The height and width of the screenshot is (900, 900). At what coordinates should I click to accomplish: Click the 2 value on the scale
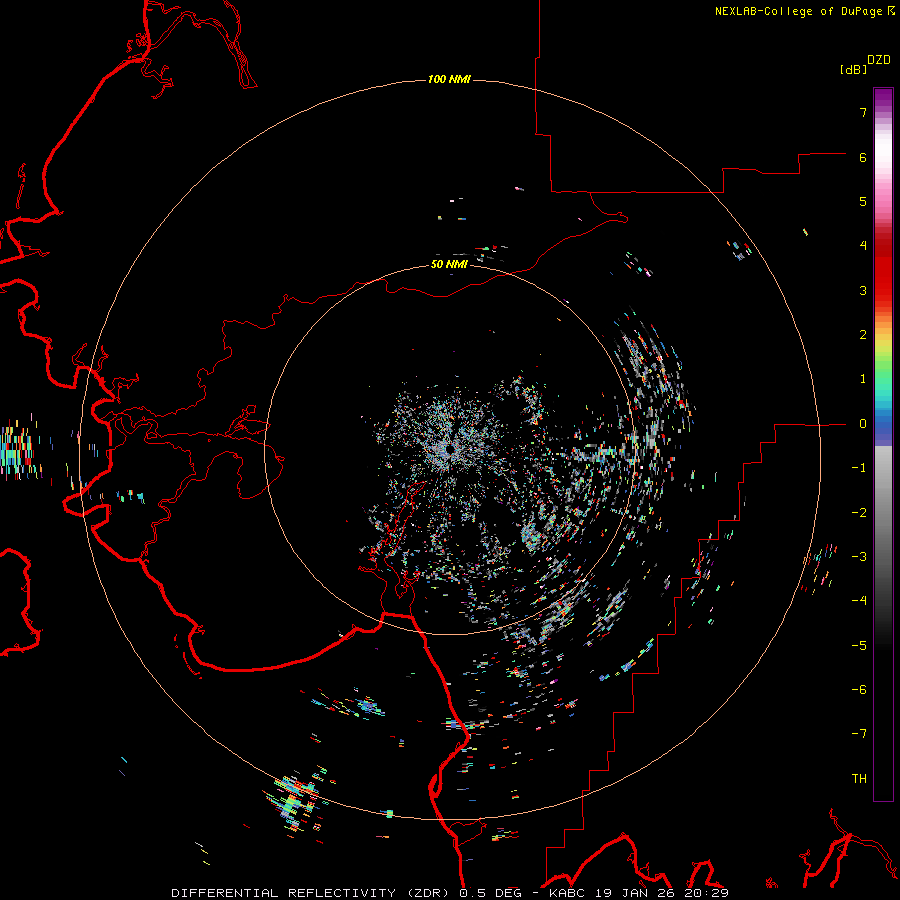pyautogui.click(x=863, y=335)
